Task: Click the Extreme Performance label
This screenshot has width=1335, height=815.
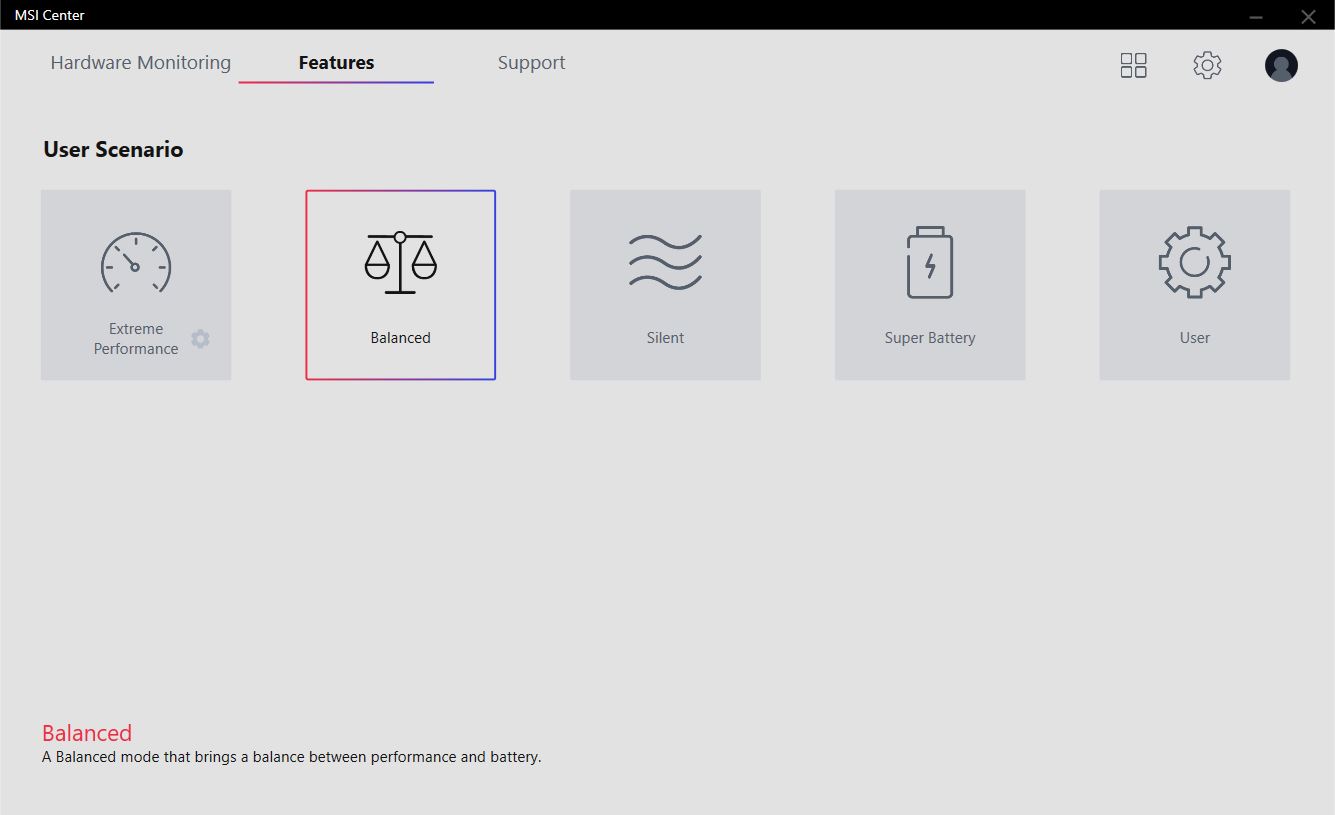Action: click(136, 339)
